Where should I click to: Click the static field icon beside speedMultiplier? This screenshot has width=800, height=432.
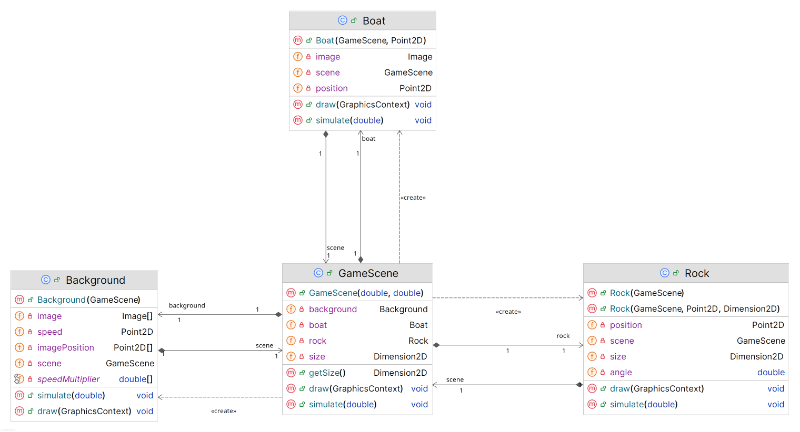point(17,379)
